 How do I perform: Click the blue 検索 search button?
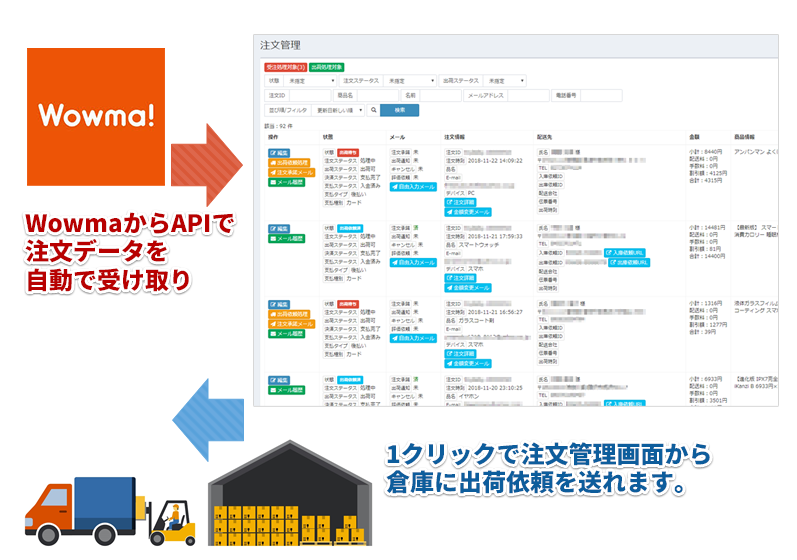pyautogui.click(x=400, y=110)
